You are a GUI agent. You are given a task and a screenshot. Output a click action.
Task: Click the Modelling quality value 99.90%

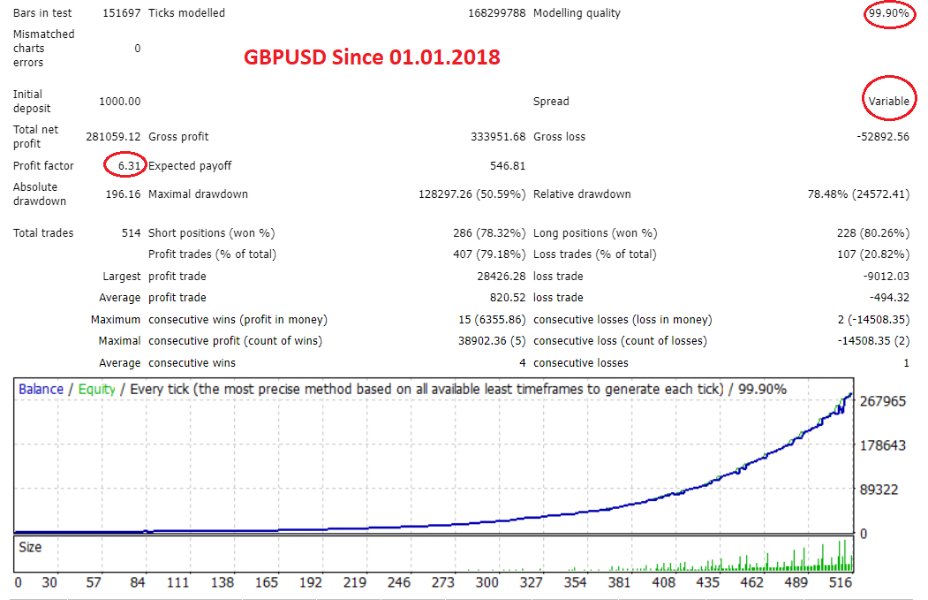(888, 13)
